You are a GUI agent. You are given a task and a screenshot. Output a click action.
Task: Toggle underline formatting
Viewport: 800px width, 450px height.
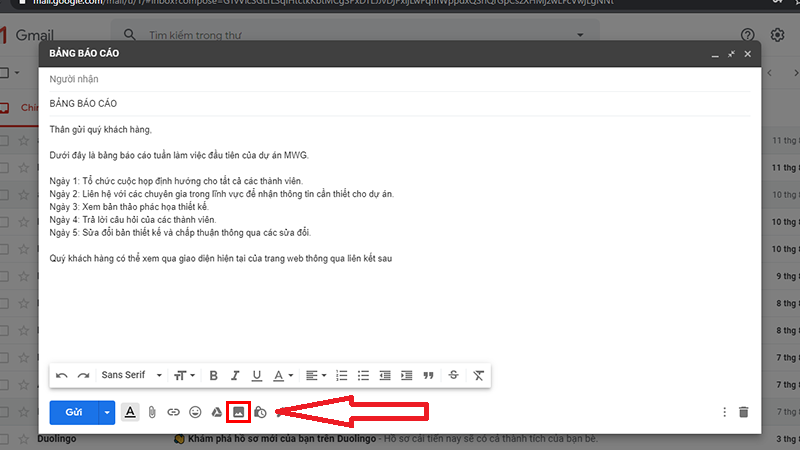click(257, 376)
